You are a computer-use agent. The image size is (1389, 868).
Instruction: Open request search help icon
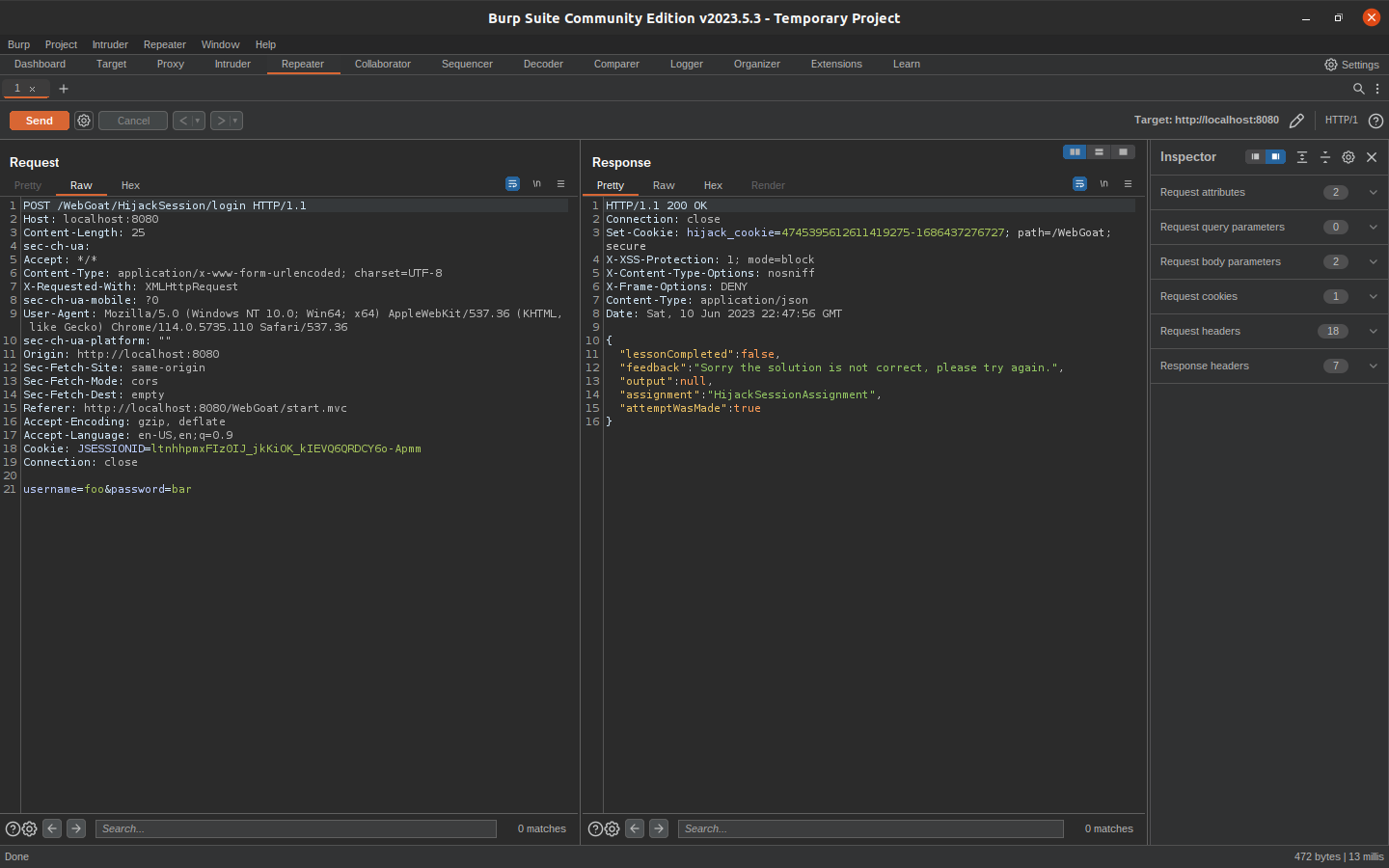point(13,828)
